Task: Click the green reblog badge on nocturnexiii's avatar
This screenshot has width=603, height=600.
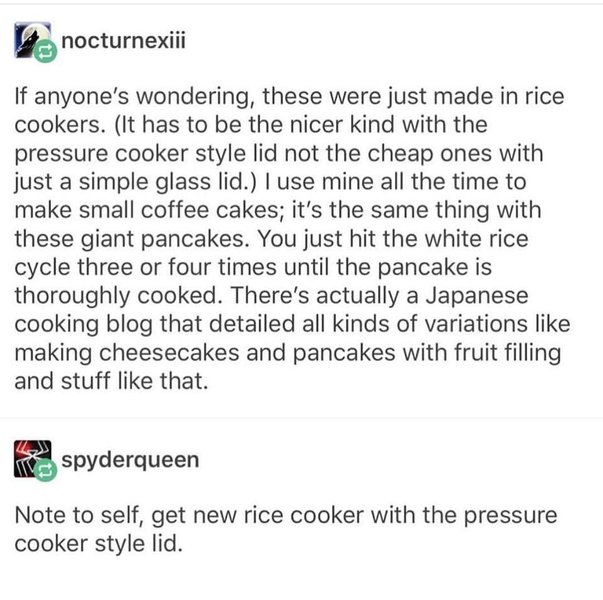Action: (45, 51)
